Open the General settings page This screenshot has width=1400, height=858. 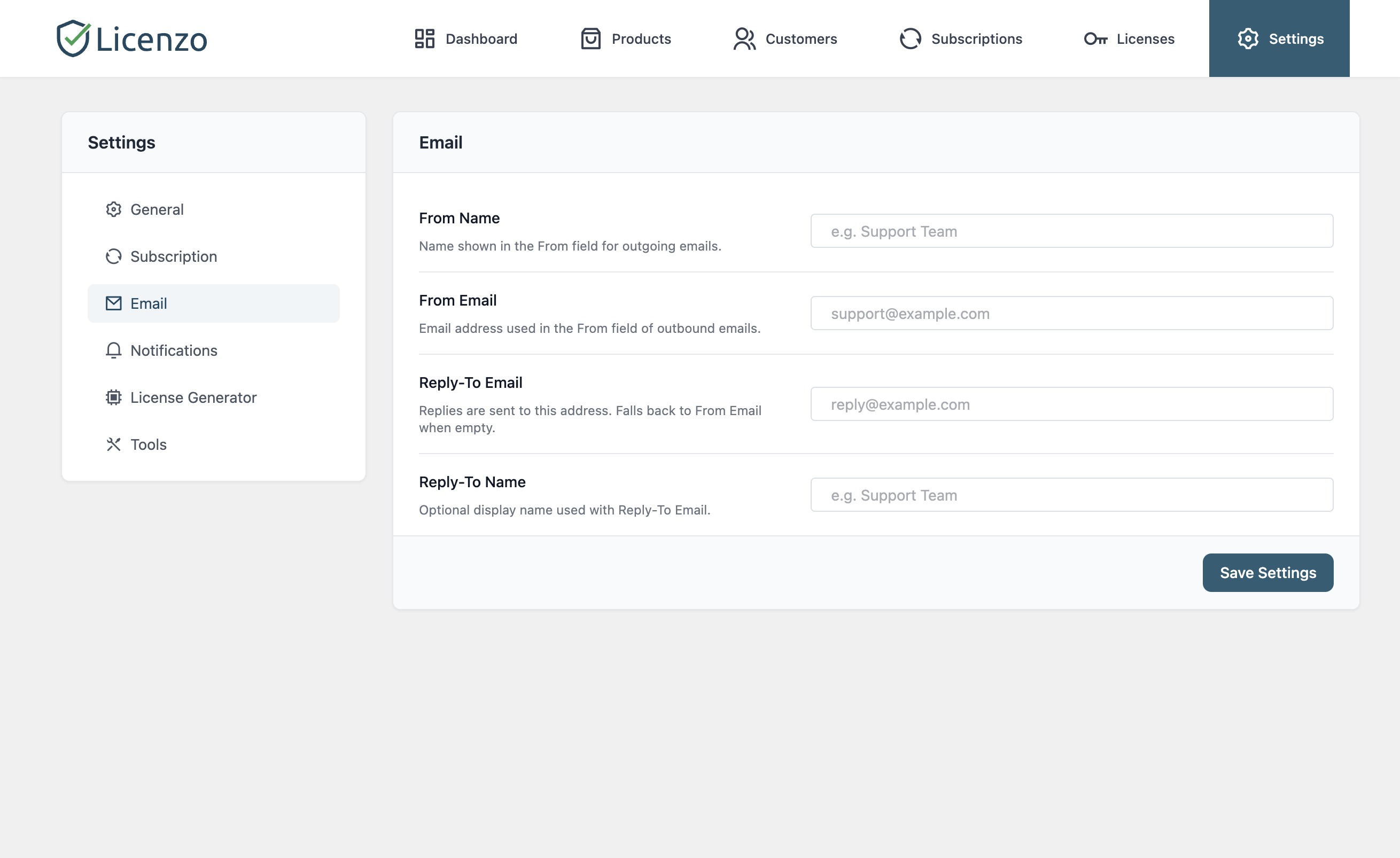[157, 209]
